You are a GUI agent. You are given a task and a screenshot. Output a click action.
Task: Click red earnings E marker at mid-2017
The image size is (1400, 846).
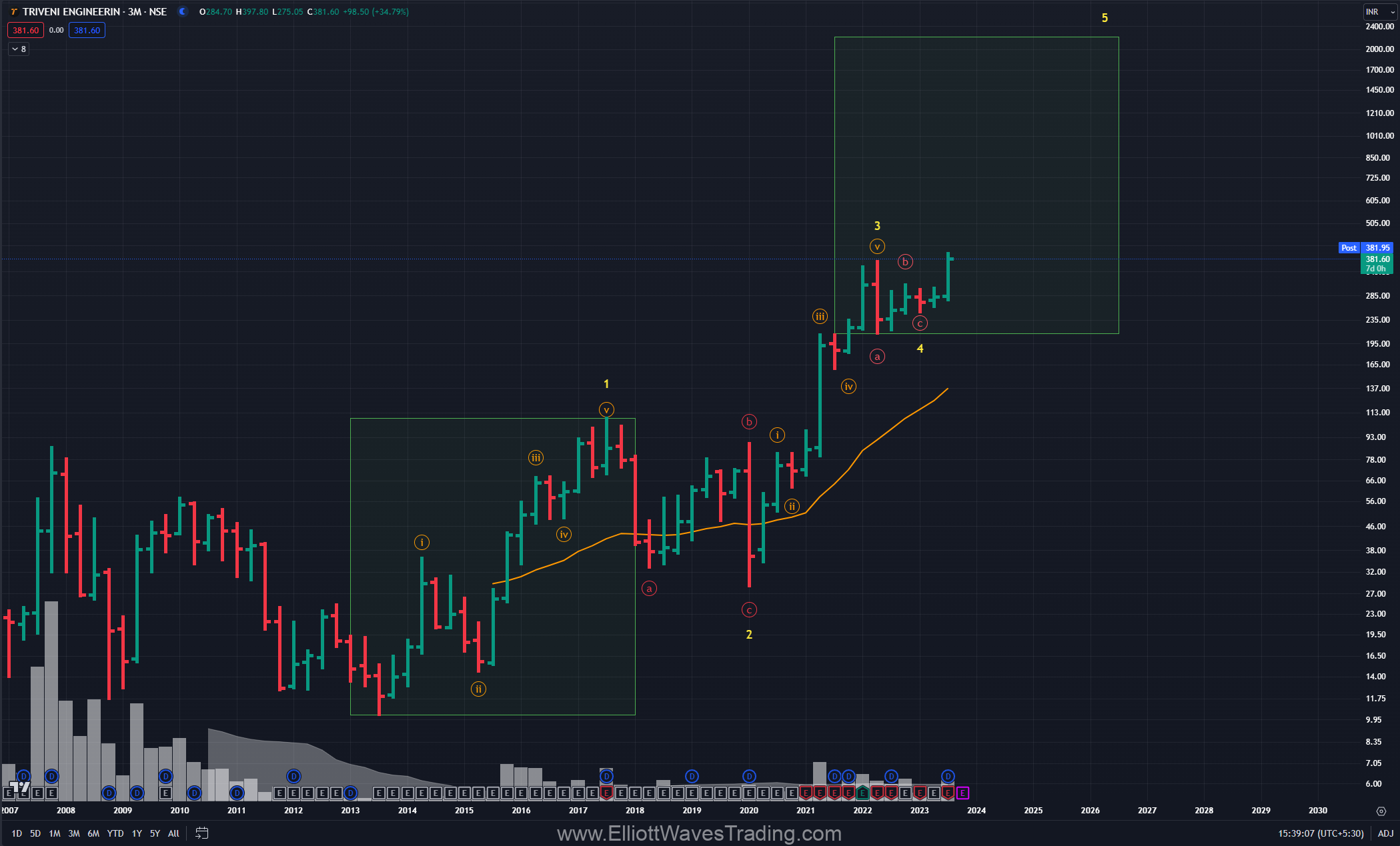coord(606,793)
